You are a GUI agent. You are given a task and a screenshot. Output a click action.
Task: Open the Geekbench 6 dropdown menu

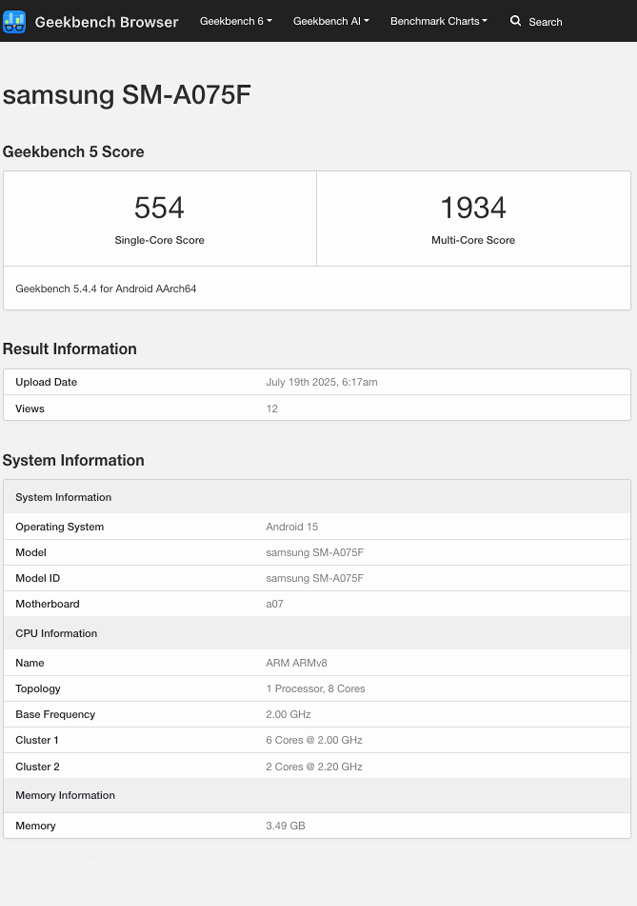click(x=235, y=21)
